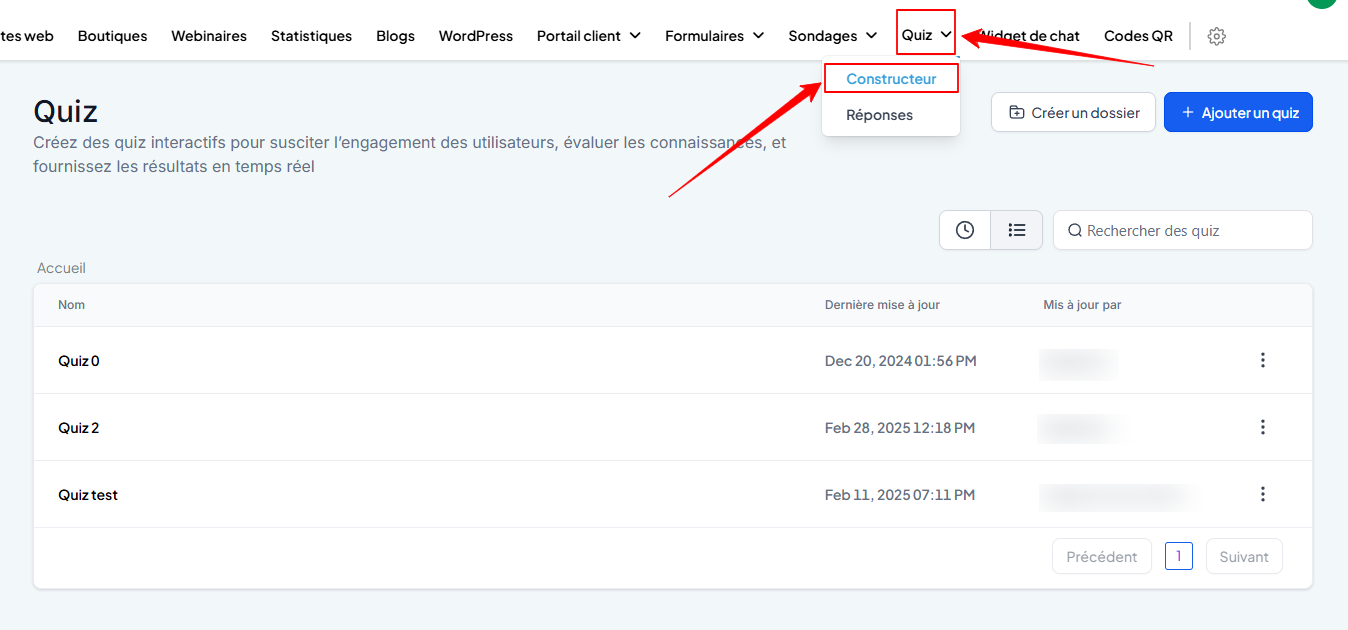1348x630 pixels.
Task: Open the Boutiques tab
Action: click(112, 36)
